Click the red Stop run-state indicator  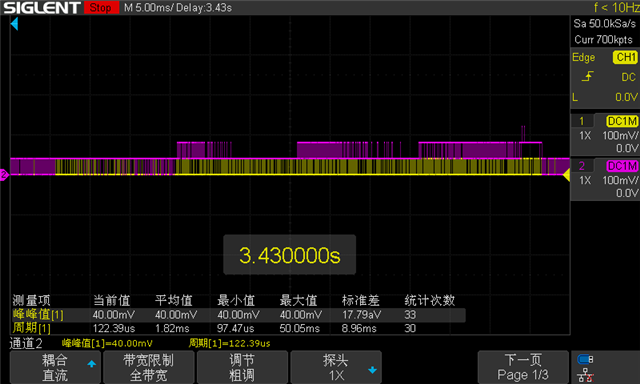[x=101, y=8]
